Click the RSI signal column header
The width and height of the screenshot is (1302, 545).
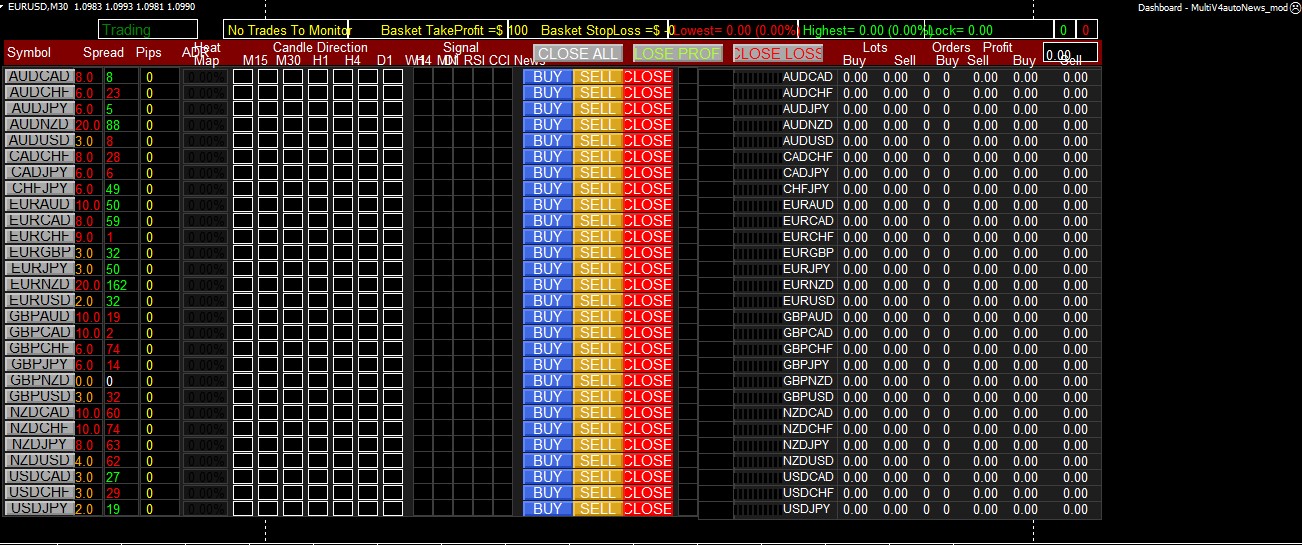tap(474, 60)
